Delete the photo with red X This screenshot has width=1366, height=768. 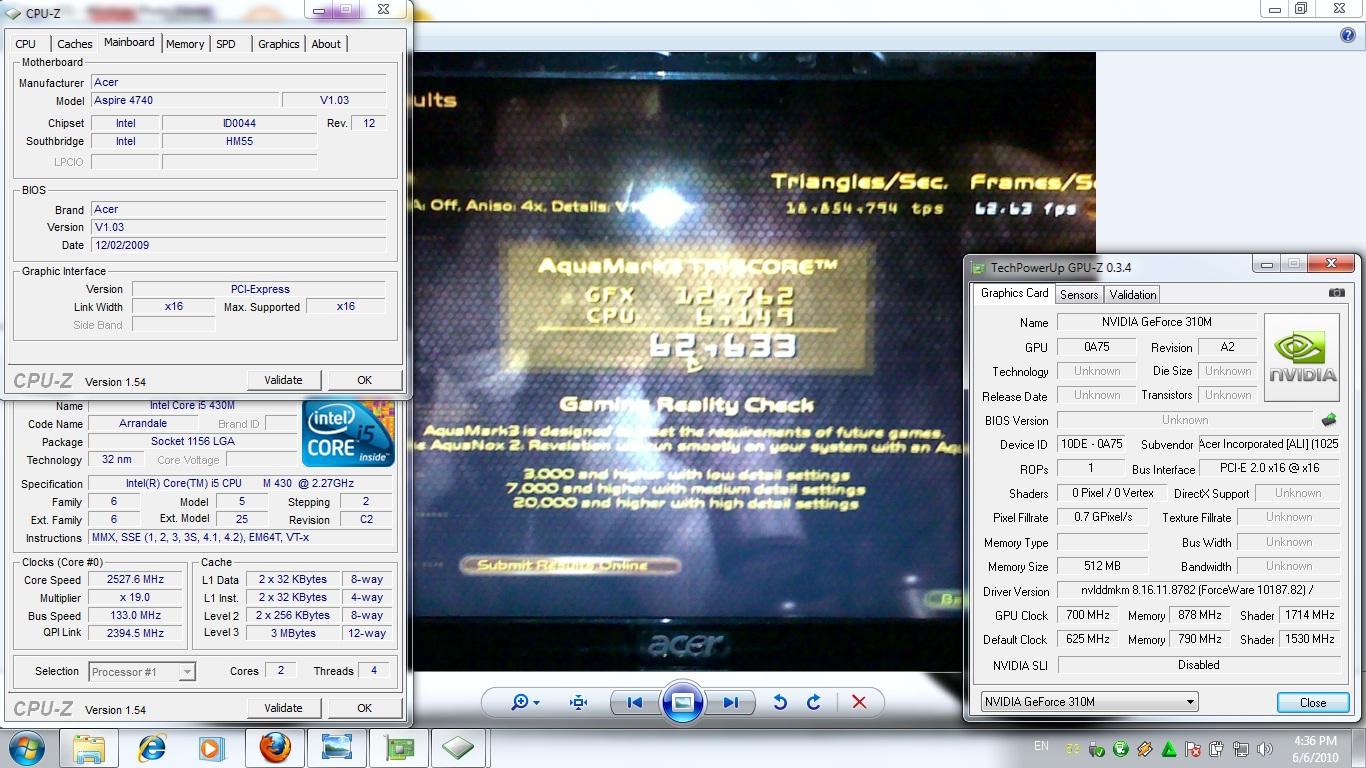859,702
